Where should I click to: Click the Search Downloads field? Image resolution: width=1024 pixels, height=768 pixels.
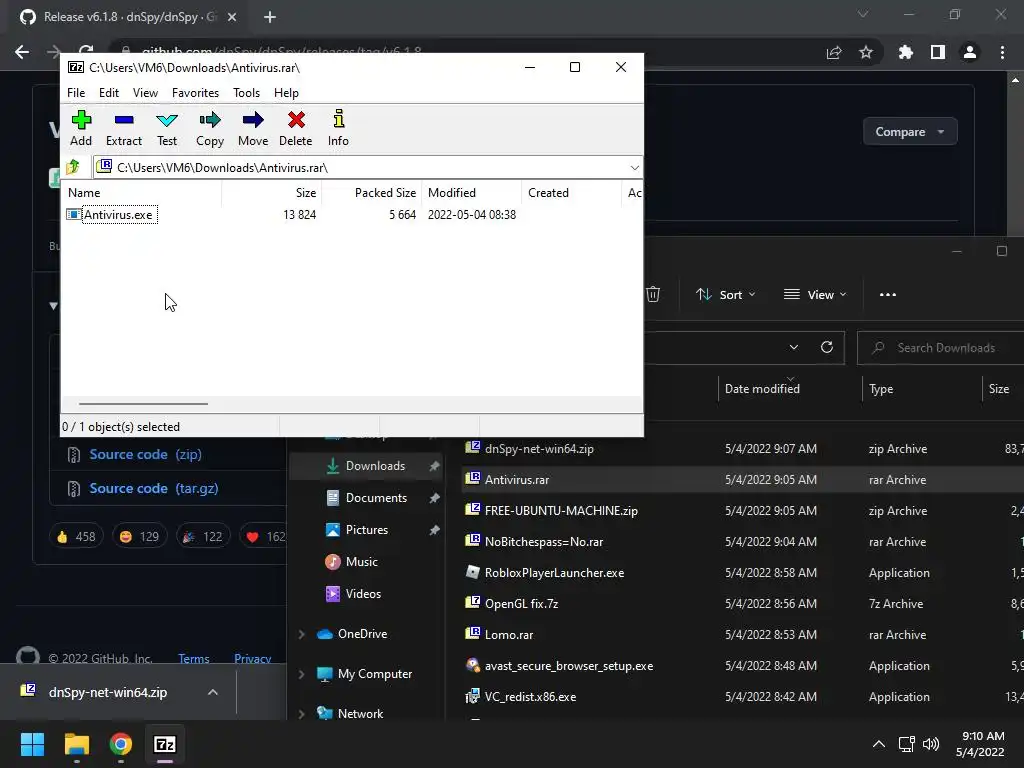[x=940, y=348]
